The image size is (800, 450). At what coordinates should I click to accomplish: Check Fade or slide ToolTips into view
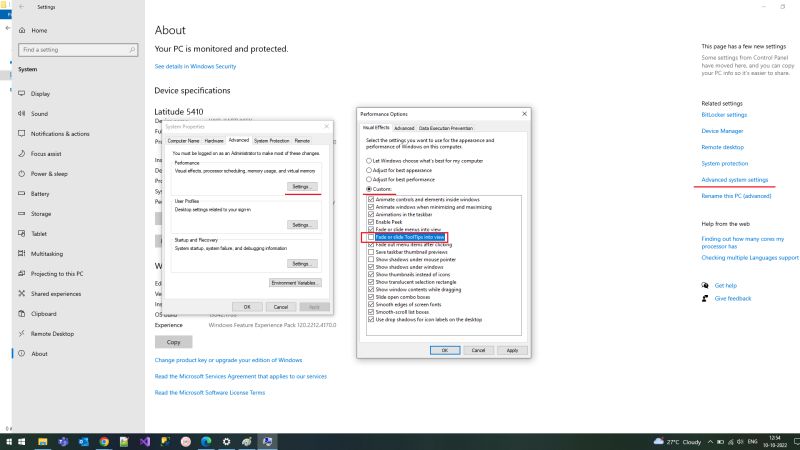pos(371,237)
